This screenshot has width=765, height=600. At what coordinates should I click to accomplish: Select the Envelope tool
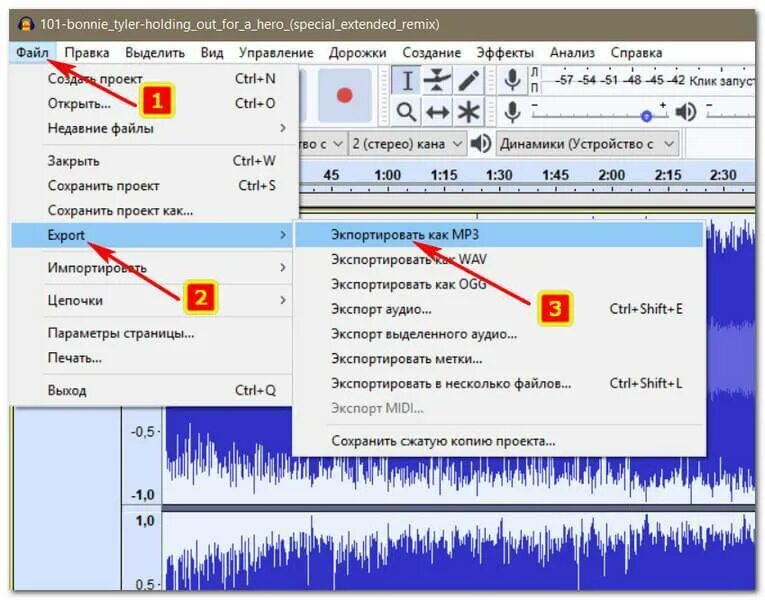[437, 80]
